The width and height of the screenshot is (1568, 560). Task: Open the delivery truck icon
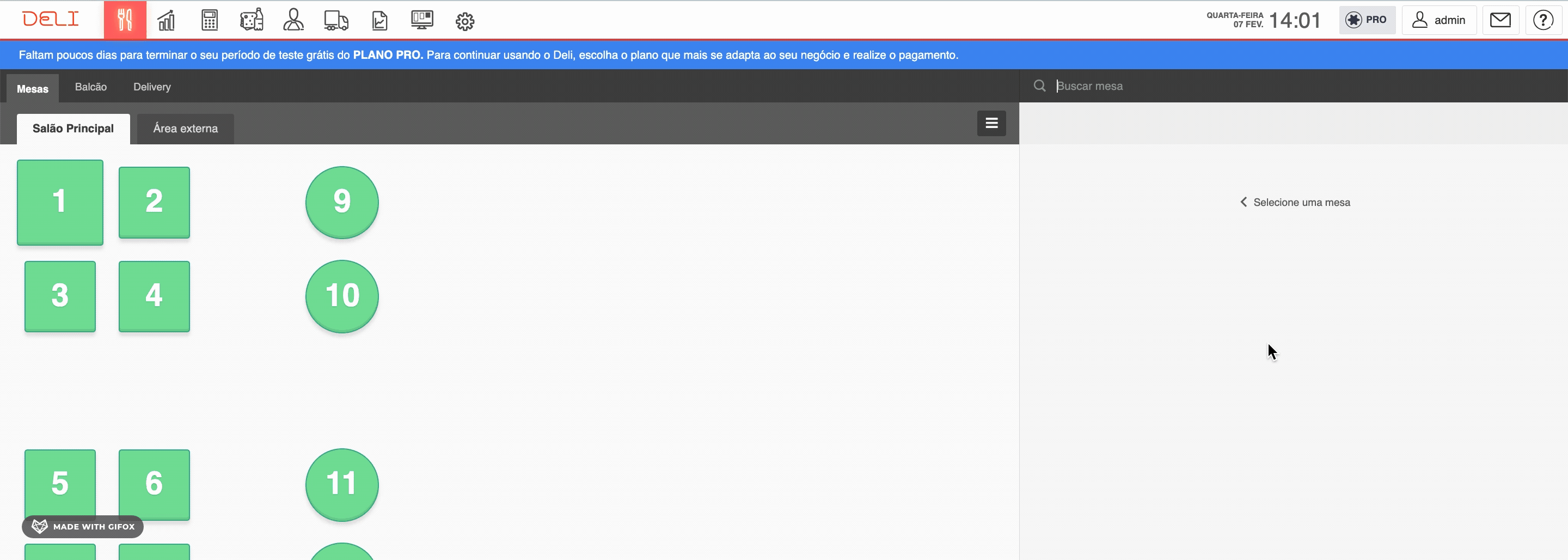point(336,20)
